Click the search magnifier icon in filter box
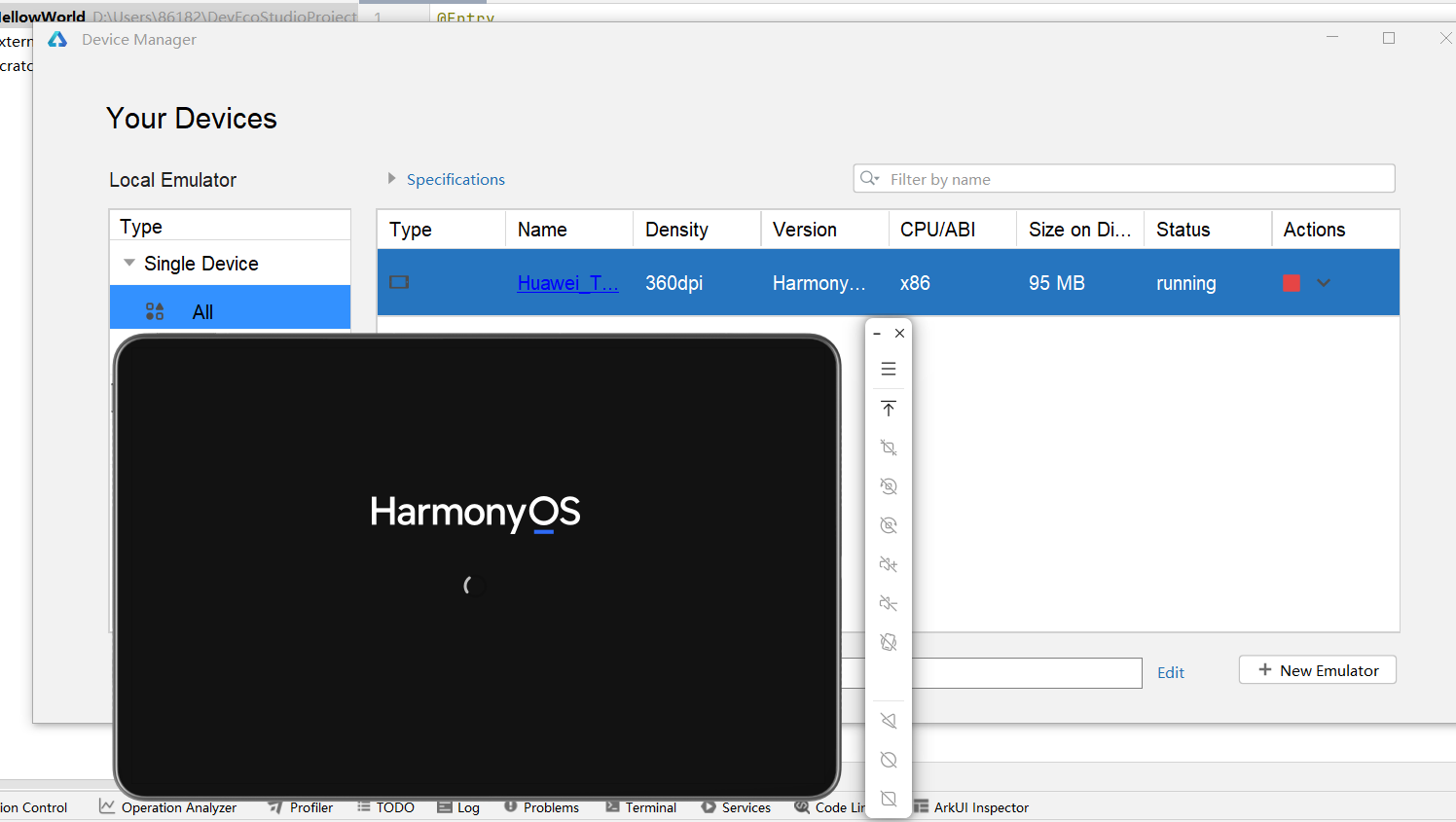The height and width of the screenshot is (822, 1456). tap(869, 179)
